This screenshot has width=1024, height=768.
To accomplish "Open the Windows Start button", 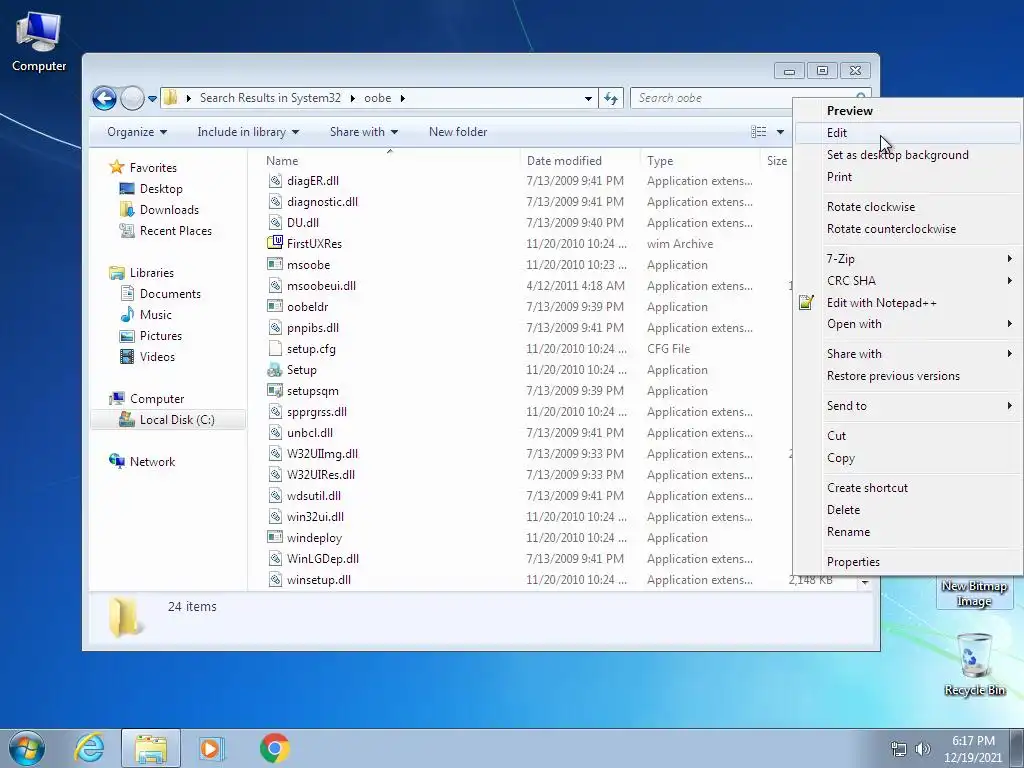I will 26,748.
